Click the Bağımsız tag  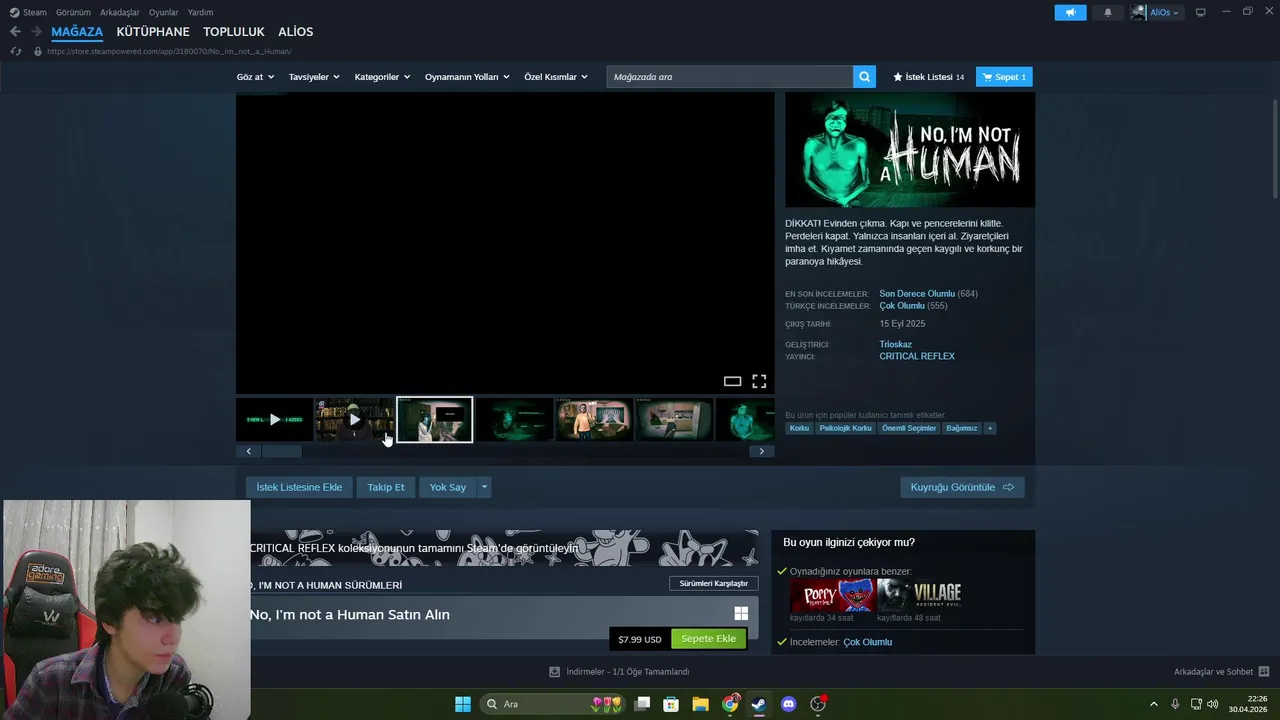962,428
